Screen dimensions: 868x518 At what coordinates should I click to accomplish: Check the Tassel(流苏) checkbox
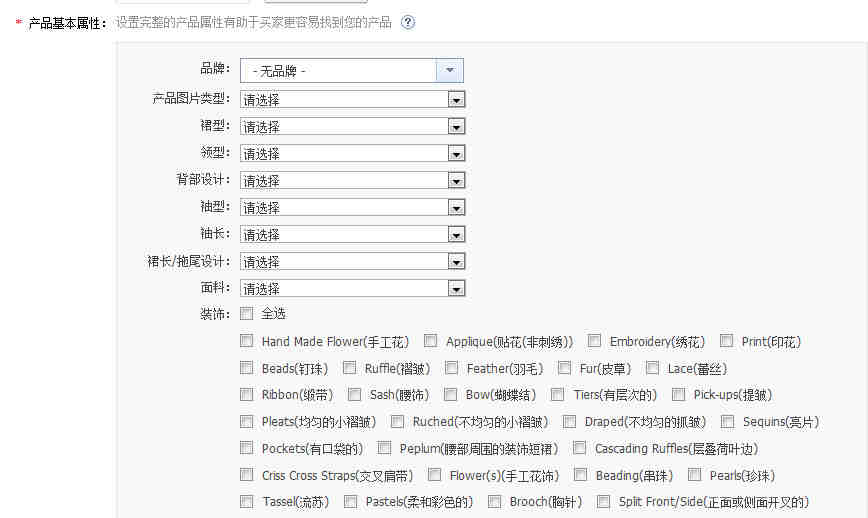tap(246, 501)
